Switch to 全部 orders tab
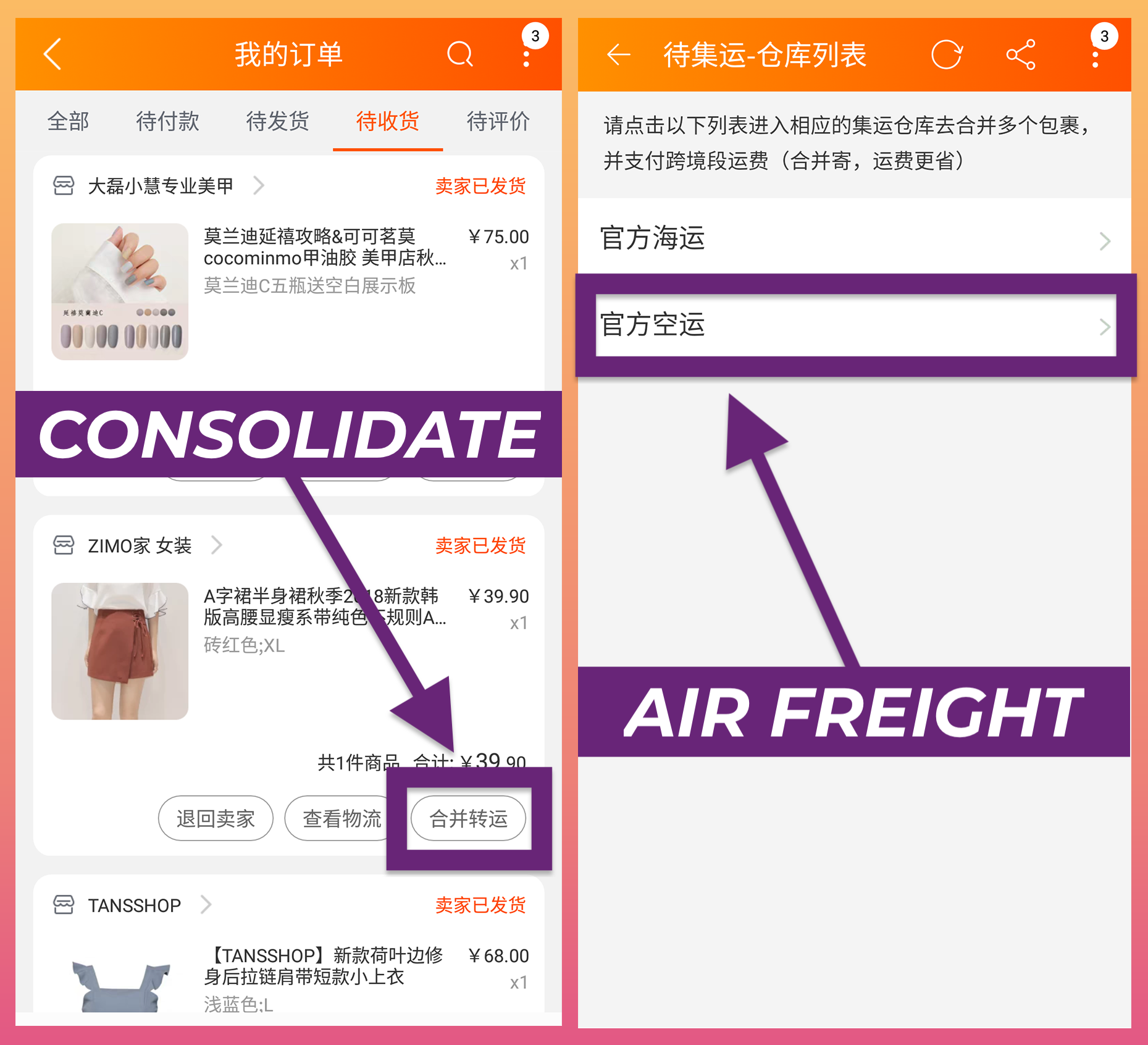Image resolution: width=1148 pixels, height=1045 pixels. click(69, 121)
